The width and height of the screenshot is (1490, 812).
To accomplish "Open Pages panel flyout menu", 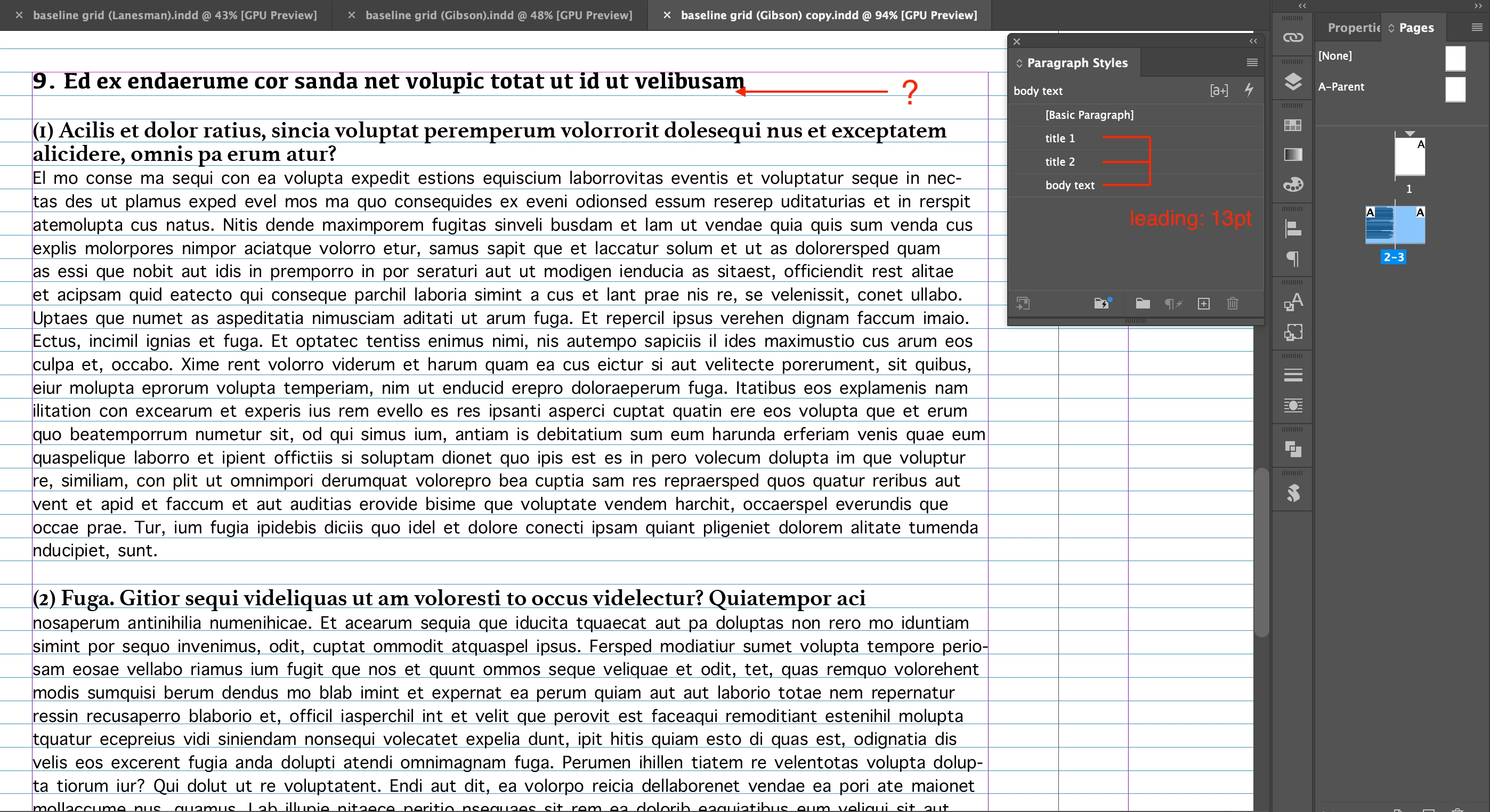I will [1476, 27].
